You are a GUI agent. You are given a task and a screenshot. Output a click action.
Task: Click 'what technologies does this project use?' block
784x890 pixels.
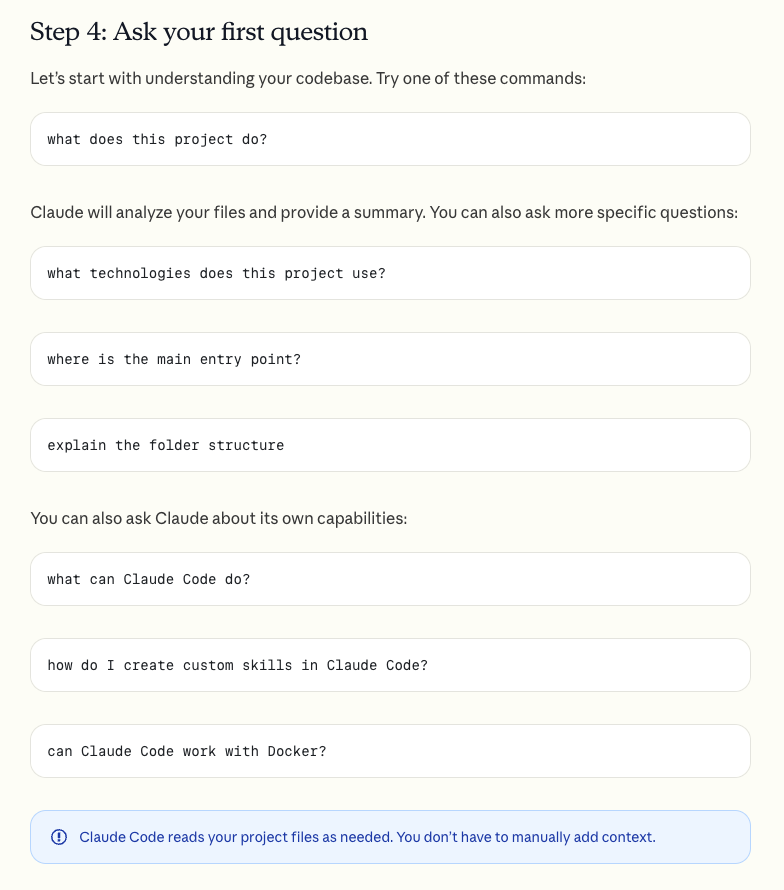390,273
